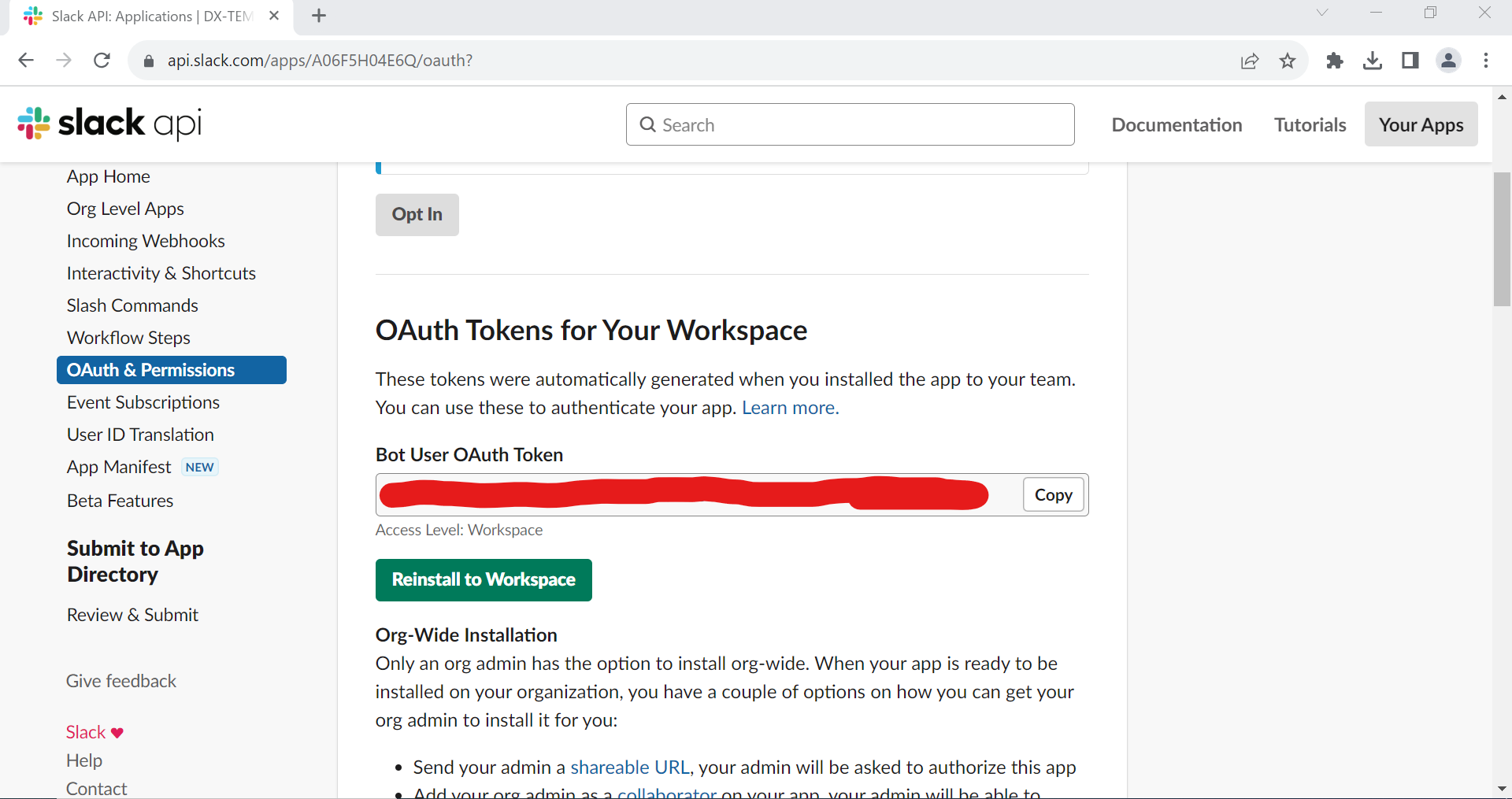Open a new browser tab
The height and width of the screenshot is (799, 1512).
319,16
